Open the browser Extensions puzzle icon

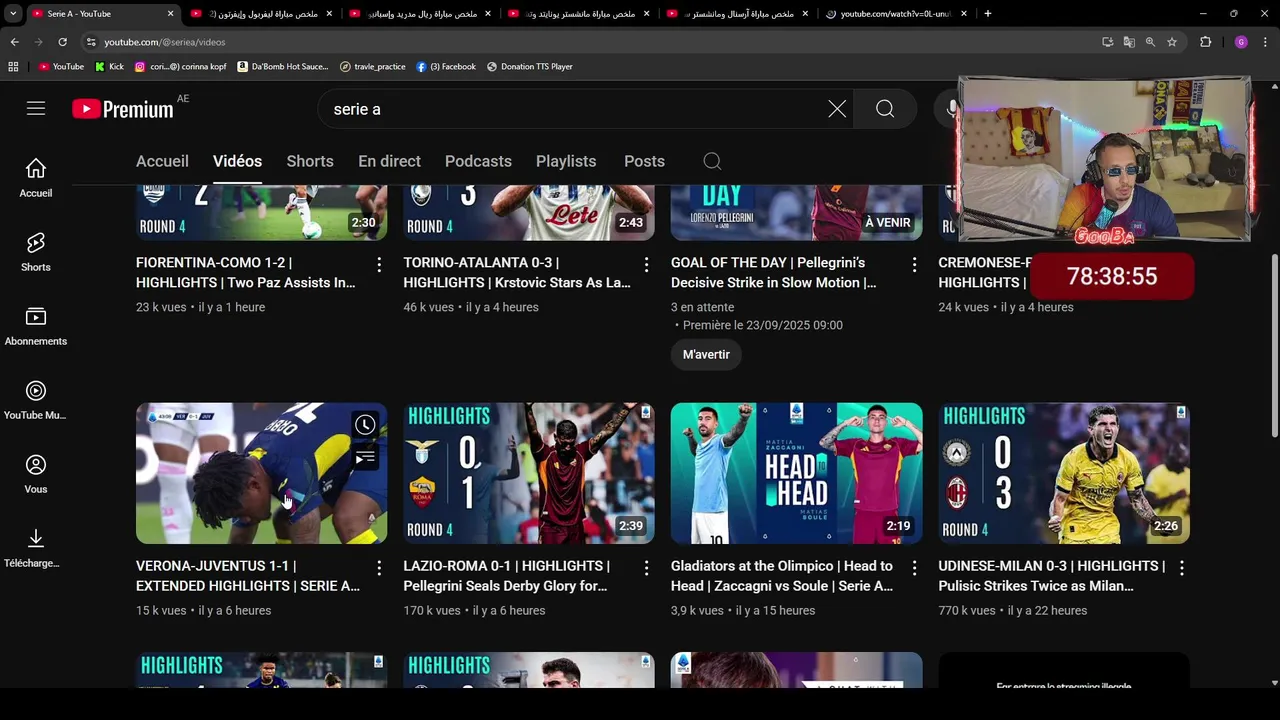[x=1205, y=42]
